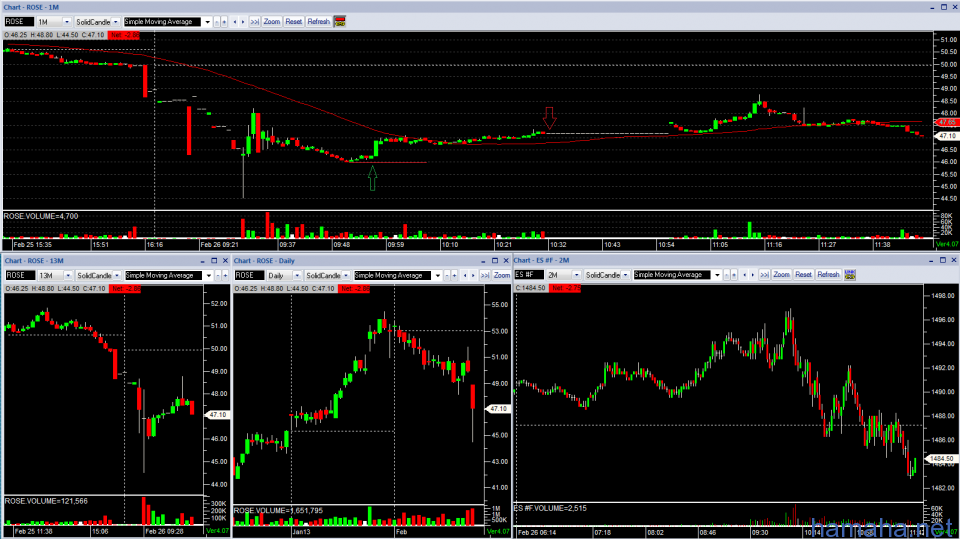Jump to latest bars in ROSE 1M chart

tap(254, 21)
